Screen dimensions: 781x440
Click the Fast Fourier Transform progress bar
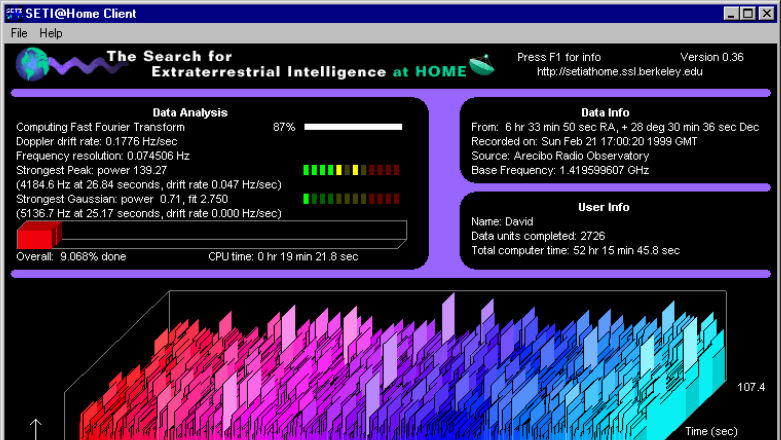pyautogui.click(x=353, y=127)
